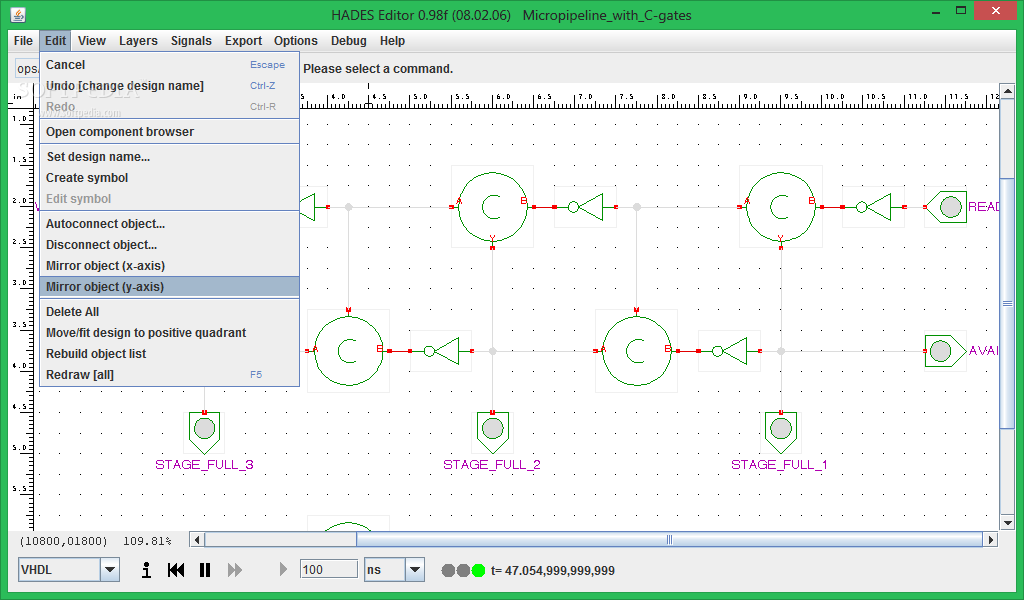Click the green simulation status light
This screenshot has width=1024, height=600.
479,571
